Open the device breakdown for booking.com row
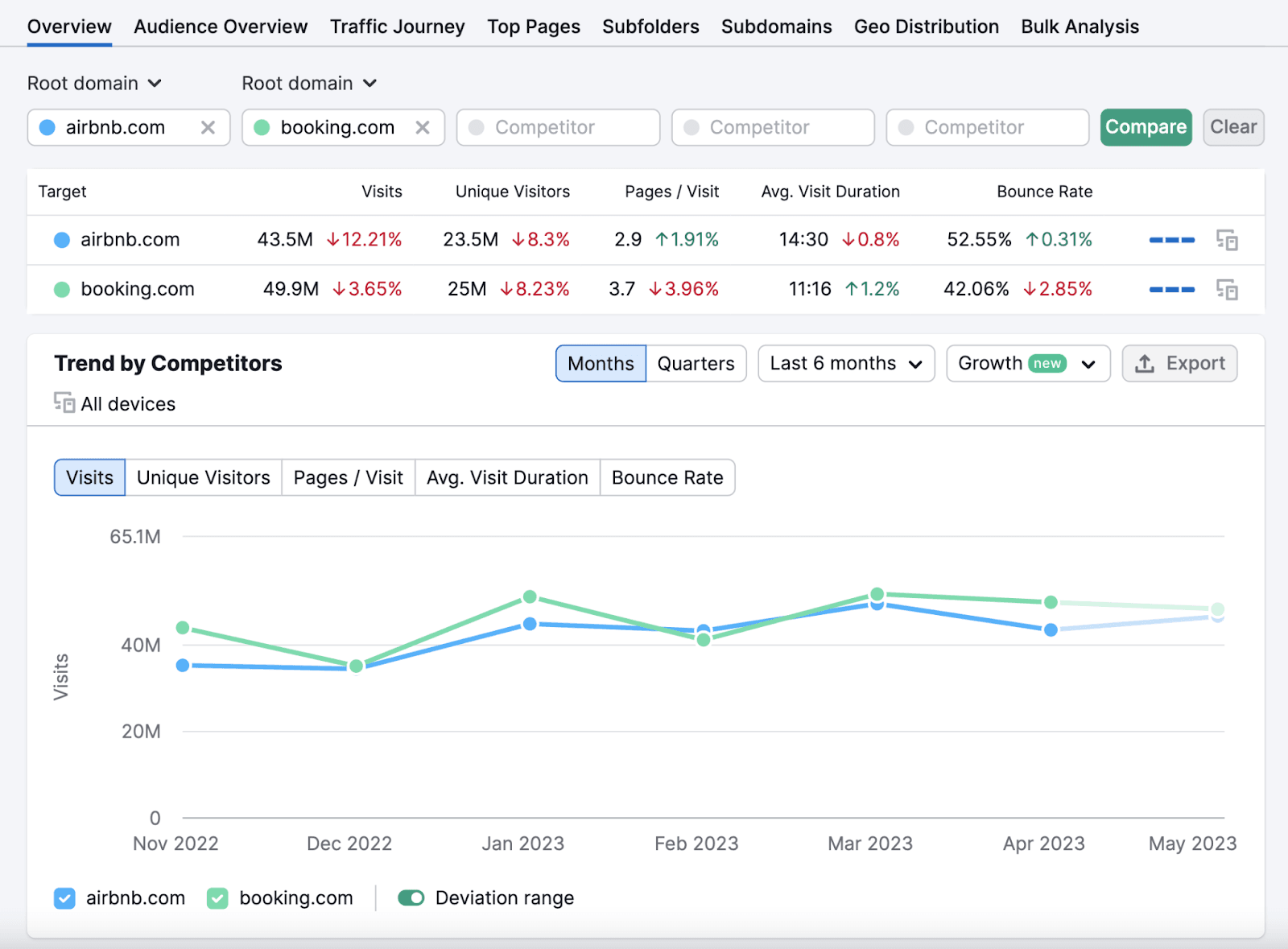 coord(1228,289)
